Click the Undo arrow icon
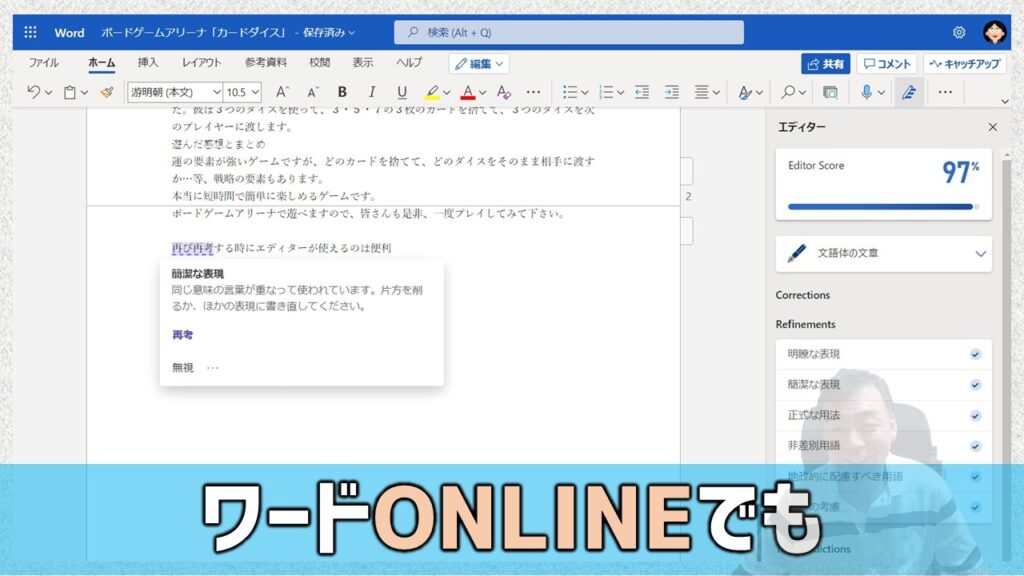This screenshot has width=1024, height=576. coord(33,92)
